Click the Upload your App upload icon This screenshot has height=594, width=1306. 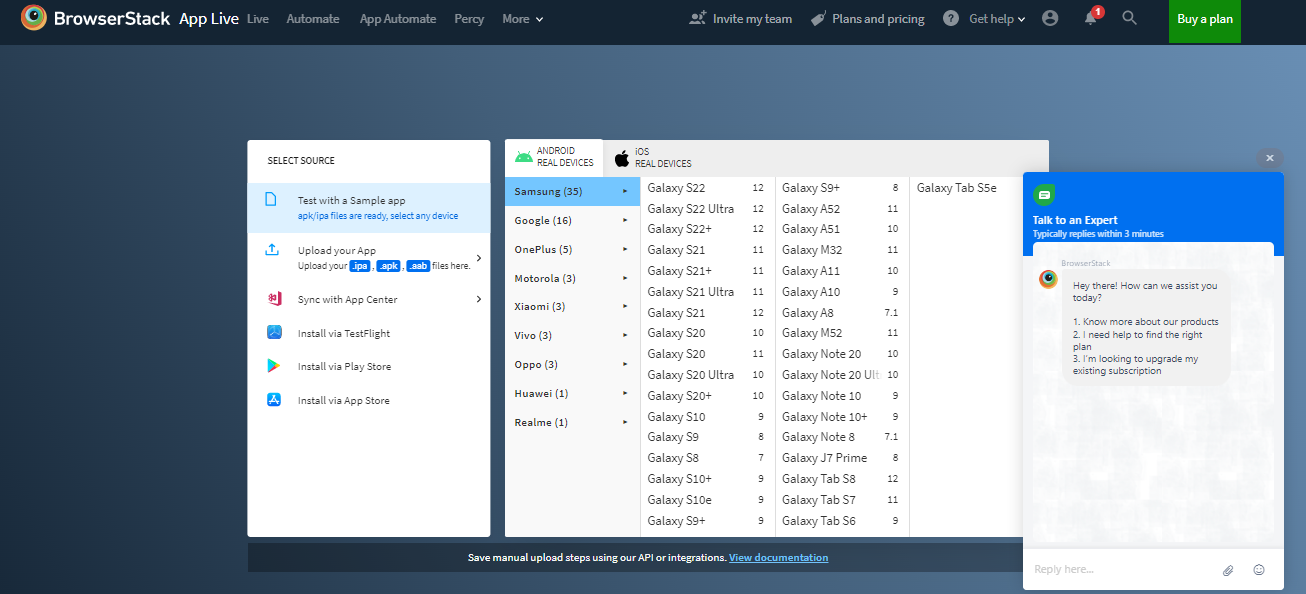click(272, 250)
